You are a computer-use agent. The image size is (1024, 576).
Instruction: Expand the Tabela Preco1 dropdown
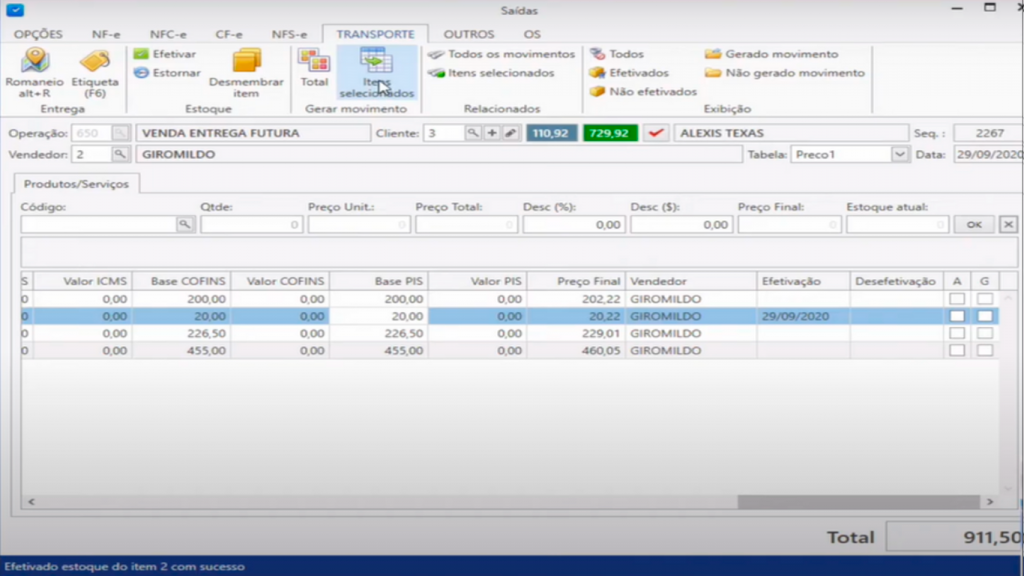[x=899, y=154]
